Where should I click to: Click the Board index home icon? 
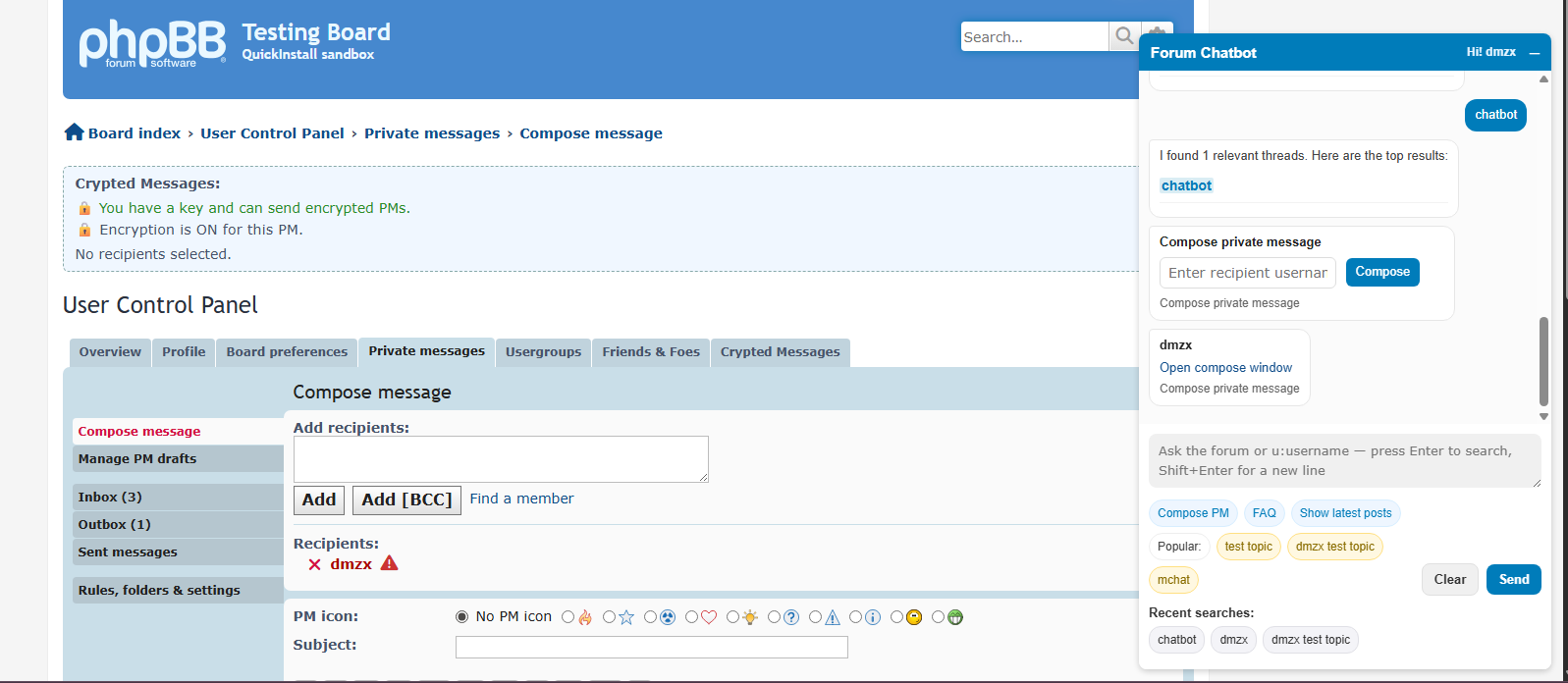click(74, 132)
